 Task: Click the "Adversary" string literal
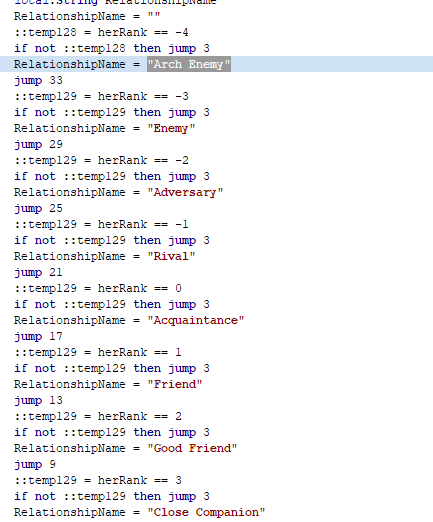tap(185, 192)
